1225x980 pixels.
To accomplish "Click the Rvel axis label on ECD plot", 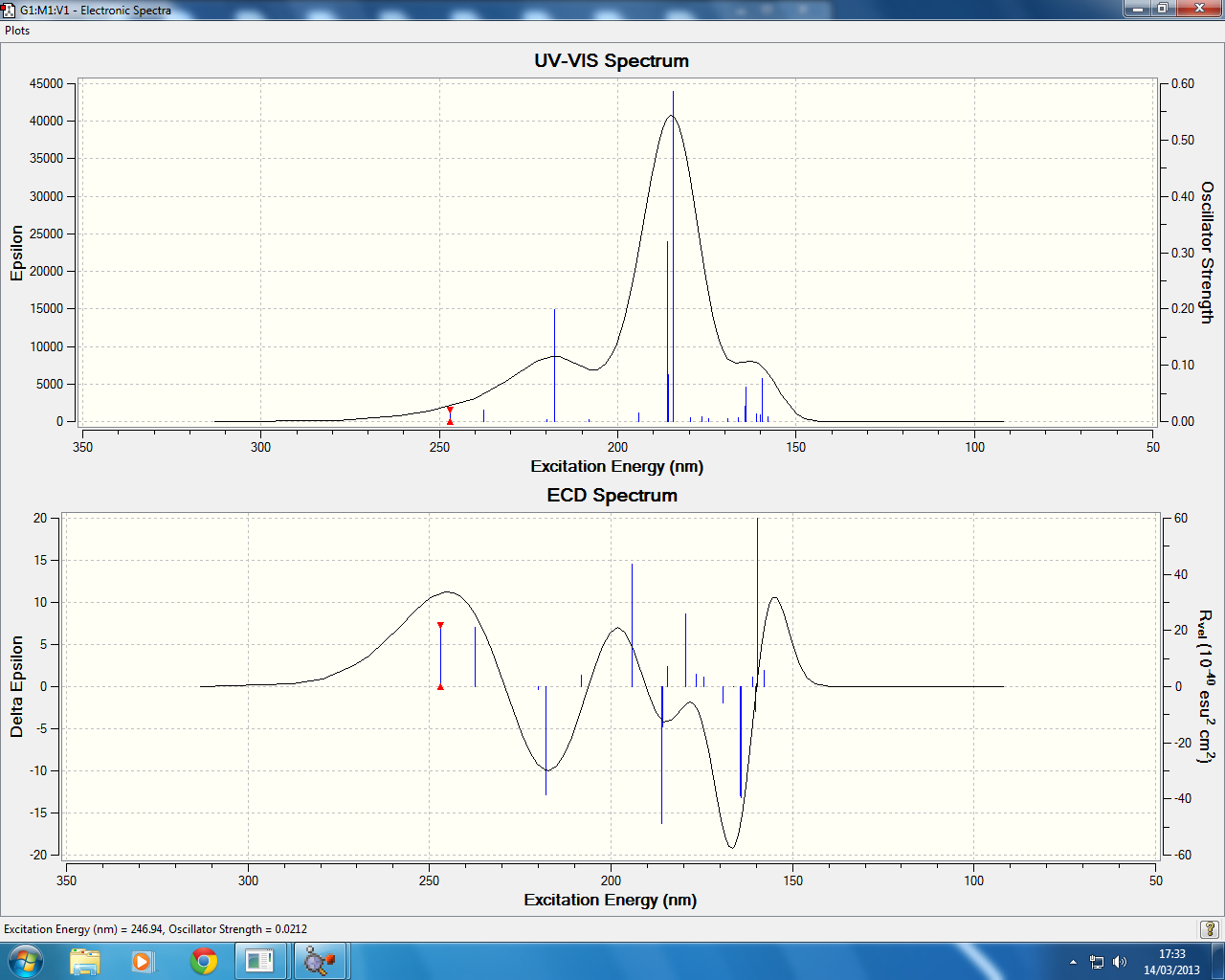I will tap(1207, 686).
